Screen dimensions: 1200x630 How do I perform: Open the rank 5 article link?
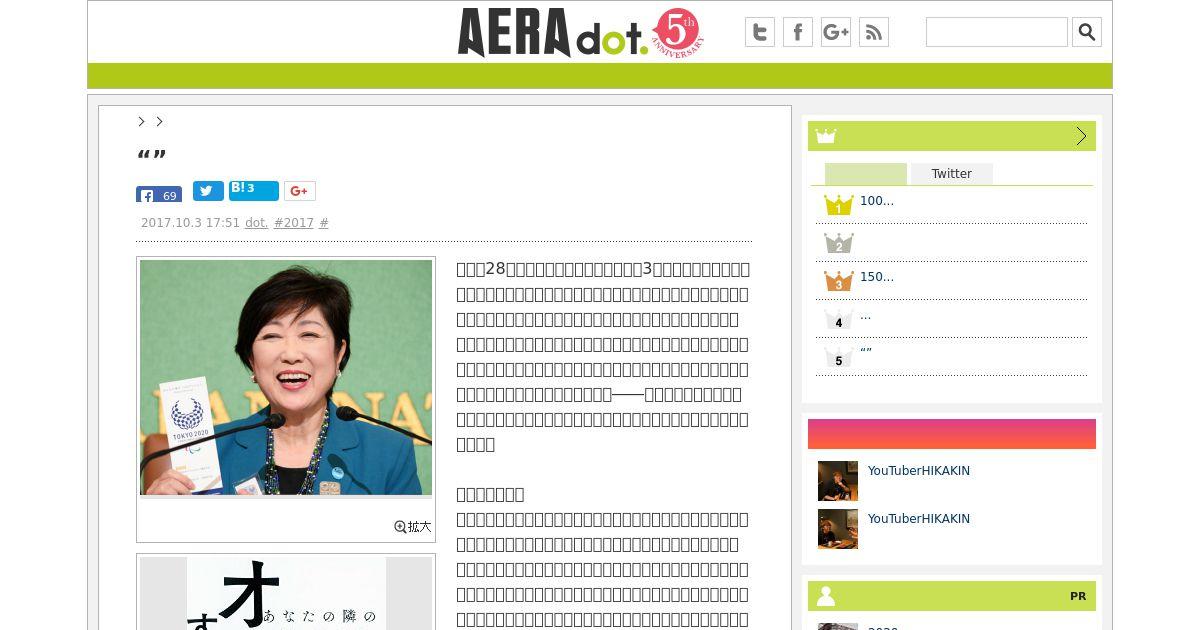866,352
